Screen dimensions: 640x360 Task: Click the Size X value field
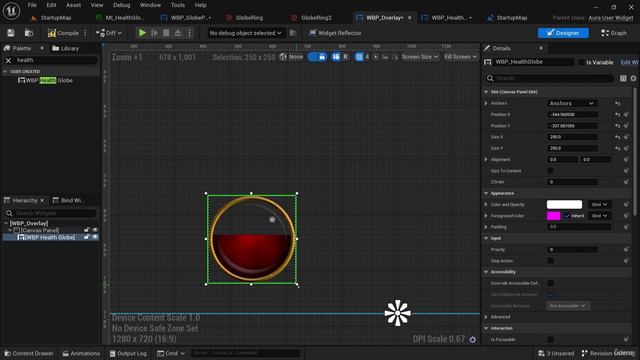572,137
